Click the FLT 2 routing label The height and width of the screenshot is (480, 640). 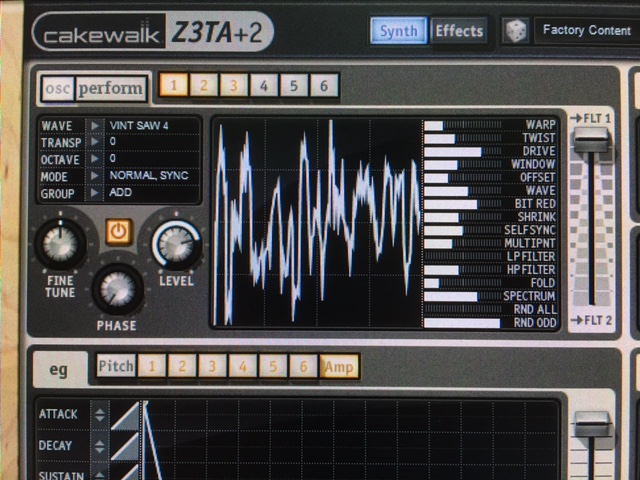pyautogui.click(x=591, y=320)
